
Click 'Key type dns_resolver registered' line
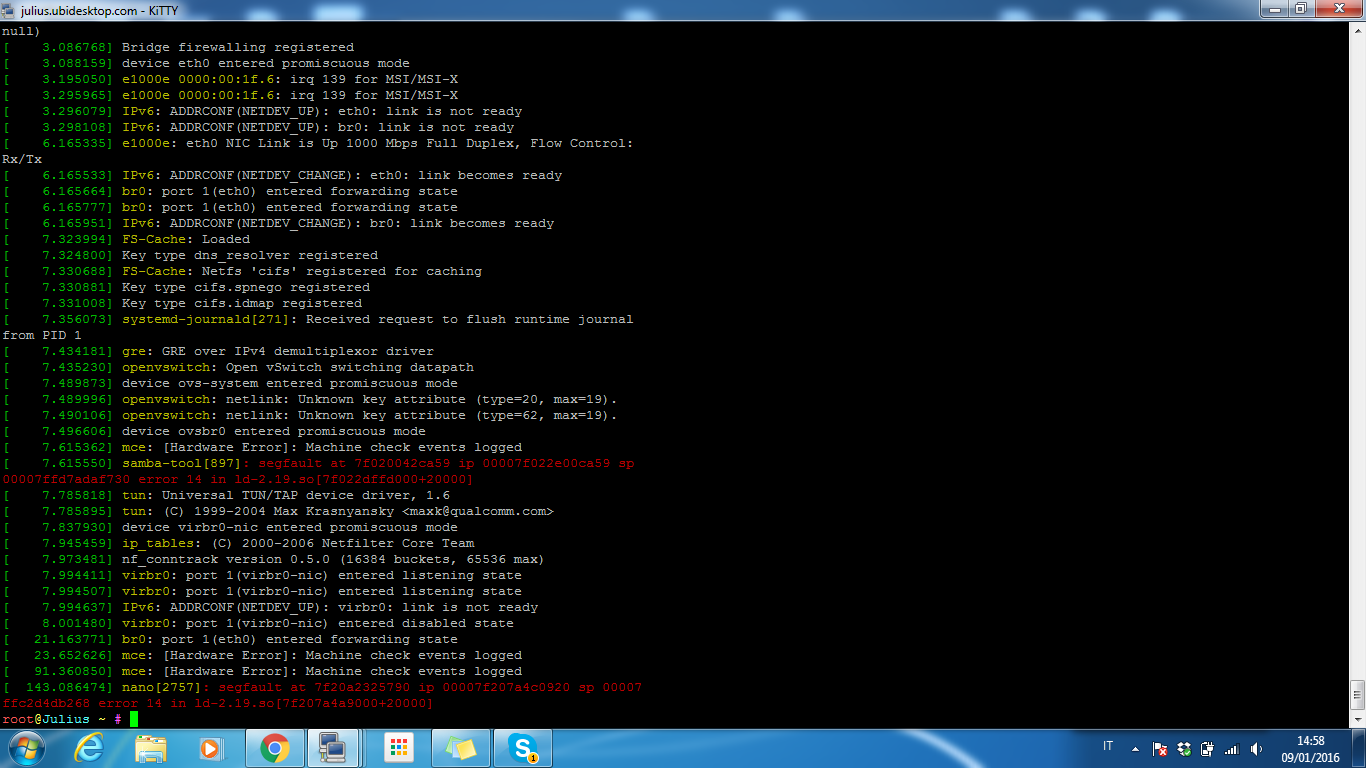tap(190, 255)
